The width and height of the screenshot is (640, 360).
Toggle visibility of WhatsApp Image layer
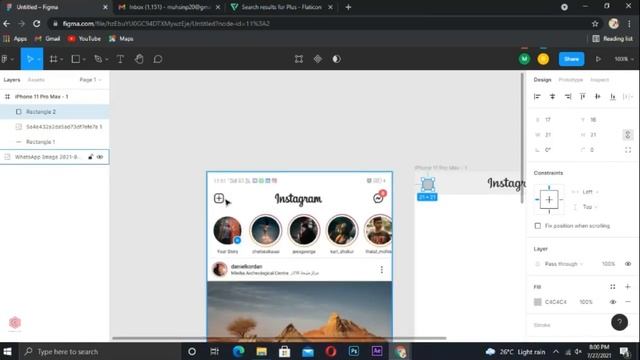[100, 157]
